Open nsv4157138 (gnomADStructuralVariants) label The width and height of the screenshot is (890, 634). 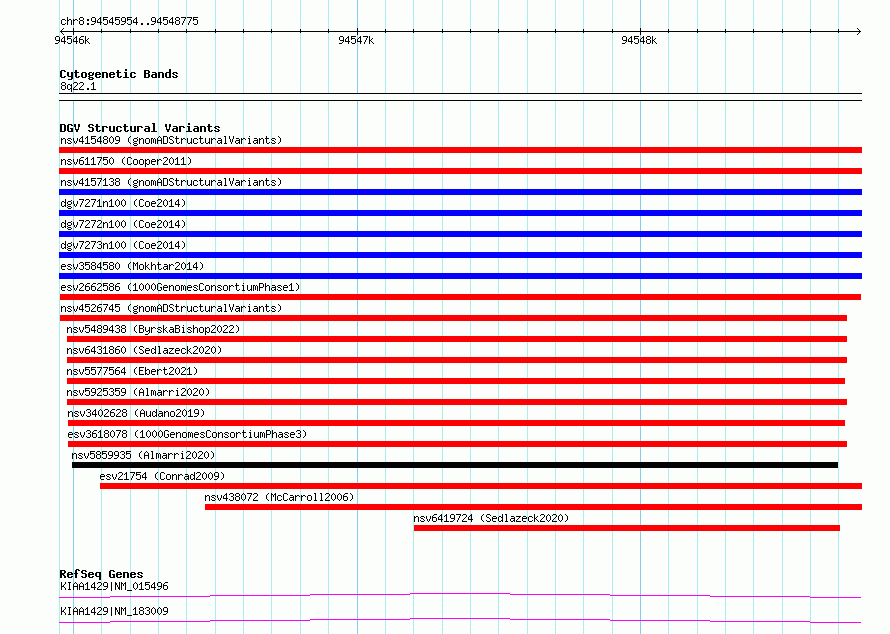(171, 182)
